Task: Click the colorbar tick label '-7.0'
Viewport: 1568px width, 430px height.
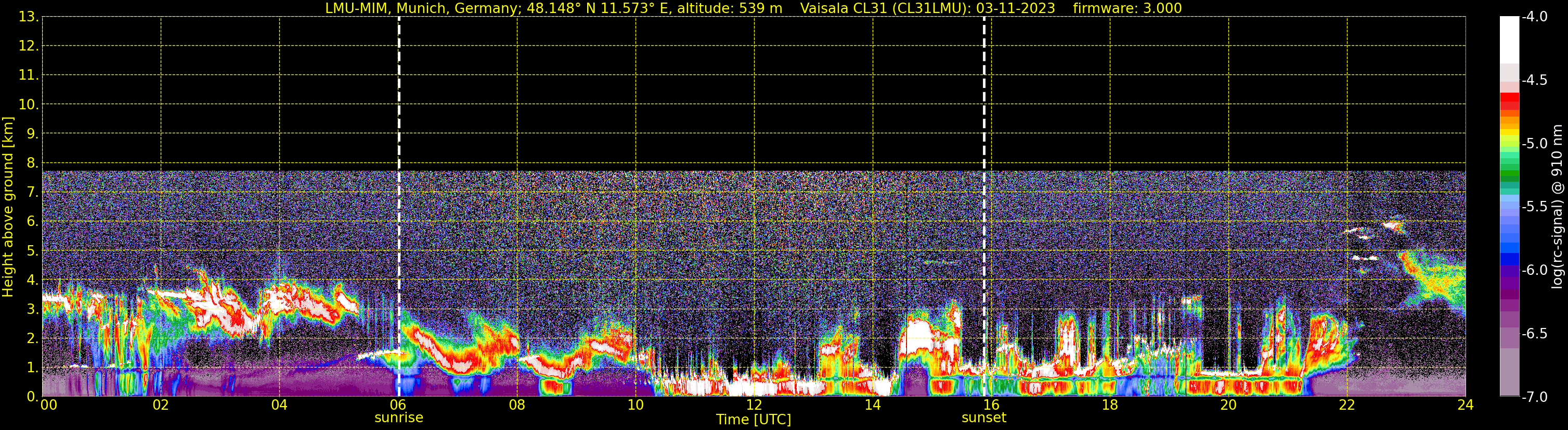Action: [x=1534, y=397]
